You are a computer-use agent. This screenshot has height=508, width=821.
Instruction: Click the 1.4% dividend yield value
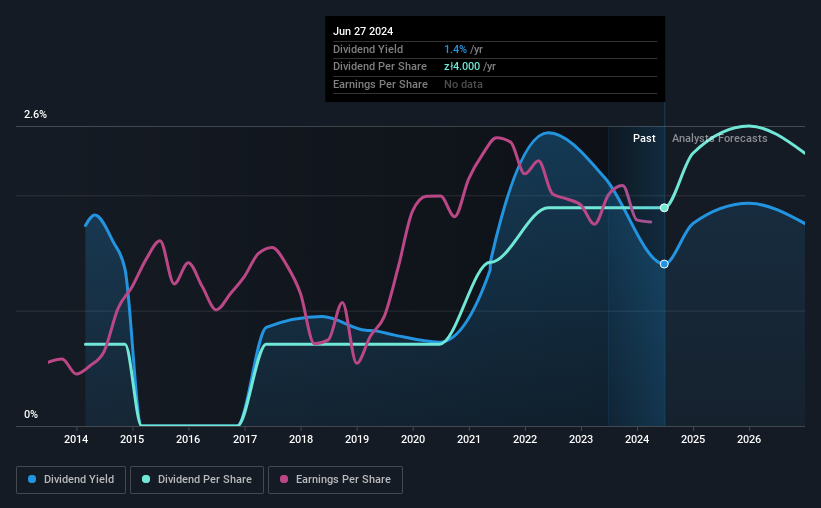pos(455,49)
